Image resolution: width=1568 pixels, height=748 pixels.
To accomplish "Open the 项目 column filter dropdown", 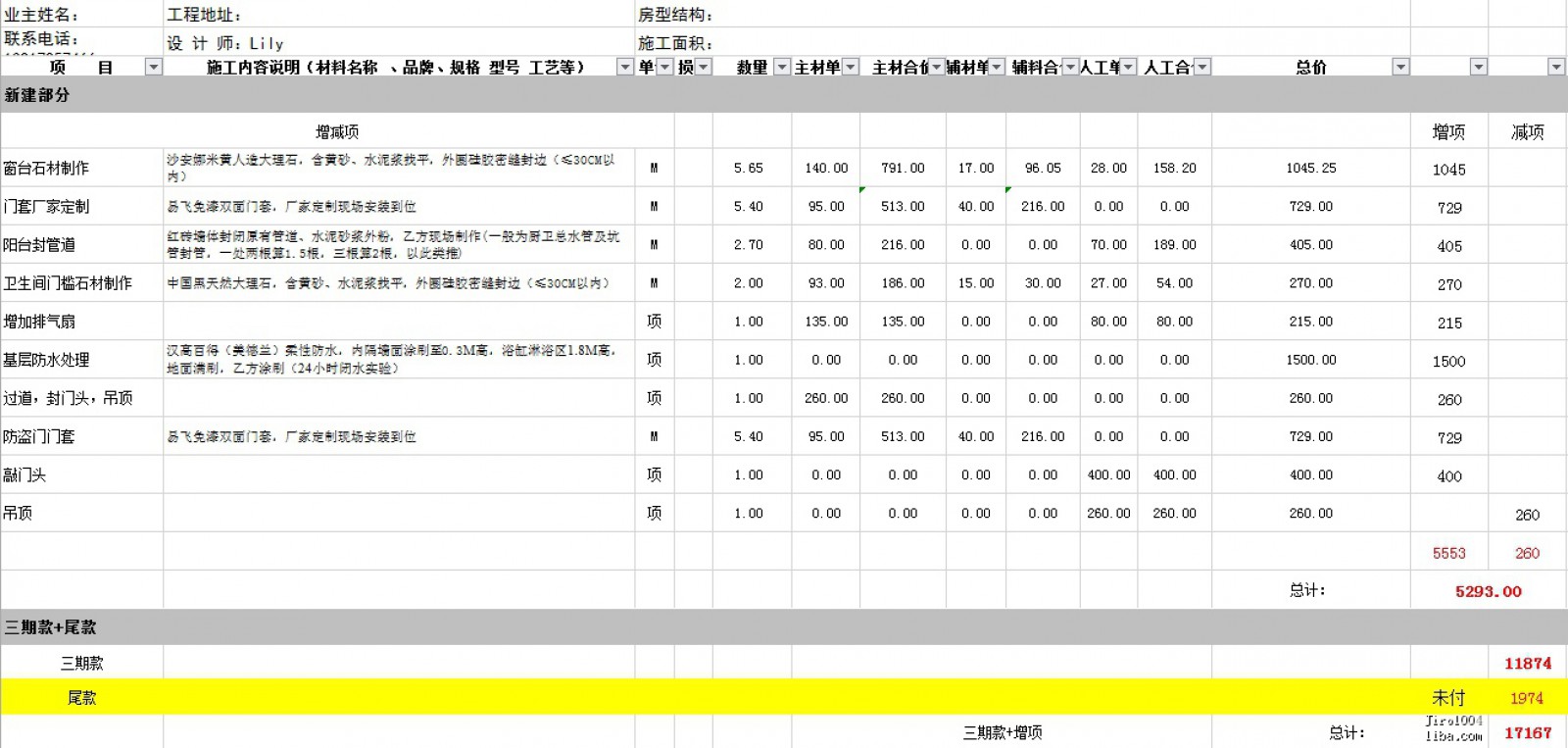I will (x=153, y=67).
